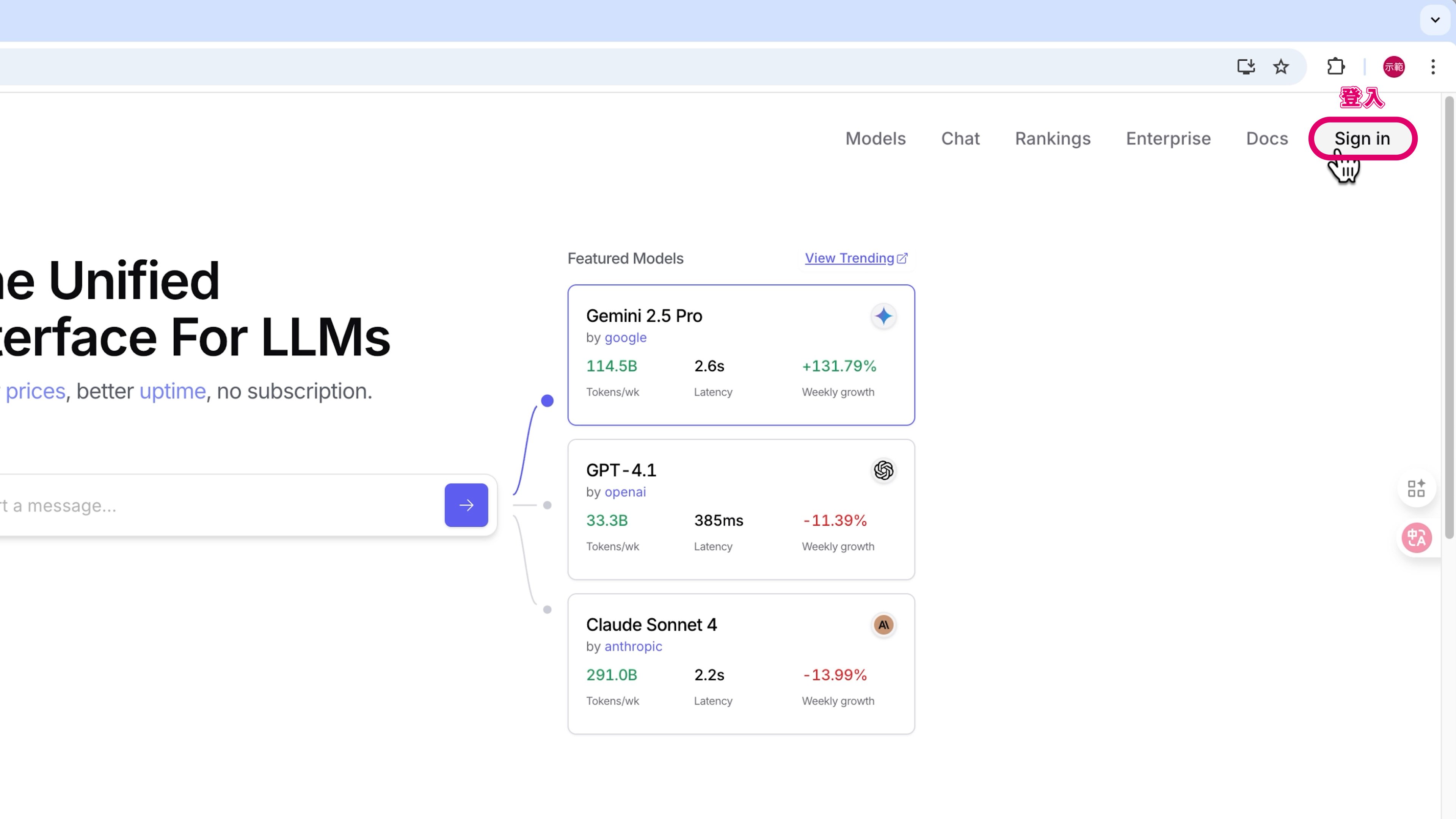This screenshot has width=1456, height=819.
Task: Bookmark this page with the star icon
Action: click(1281, 67)
